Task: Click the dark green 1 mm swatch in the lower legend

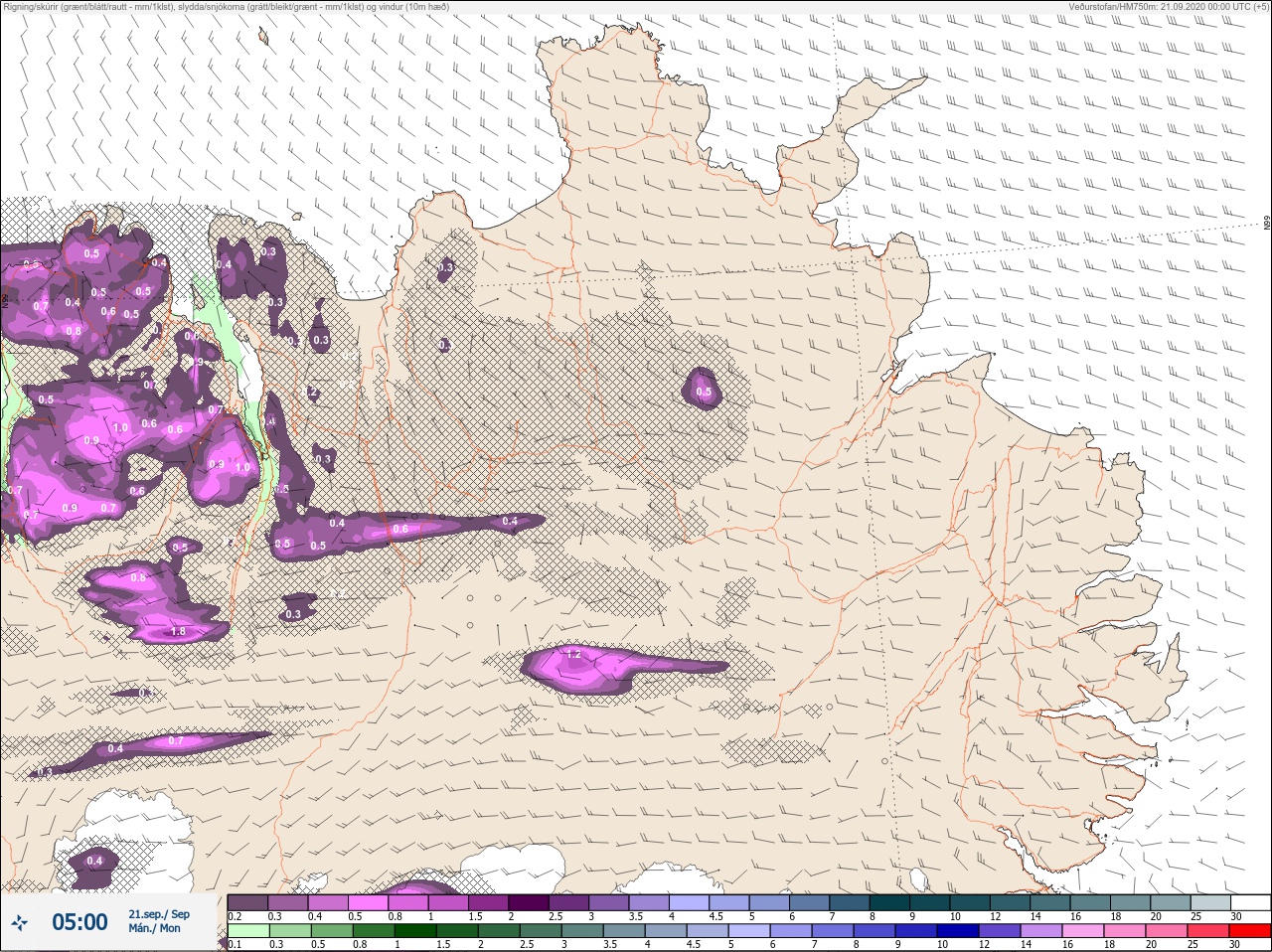Action: 413,932
